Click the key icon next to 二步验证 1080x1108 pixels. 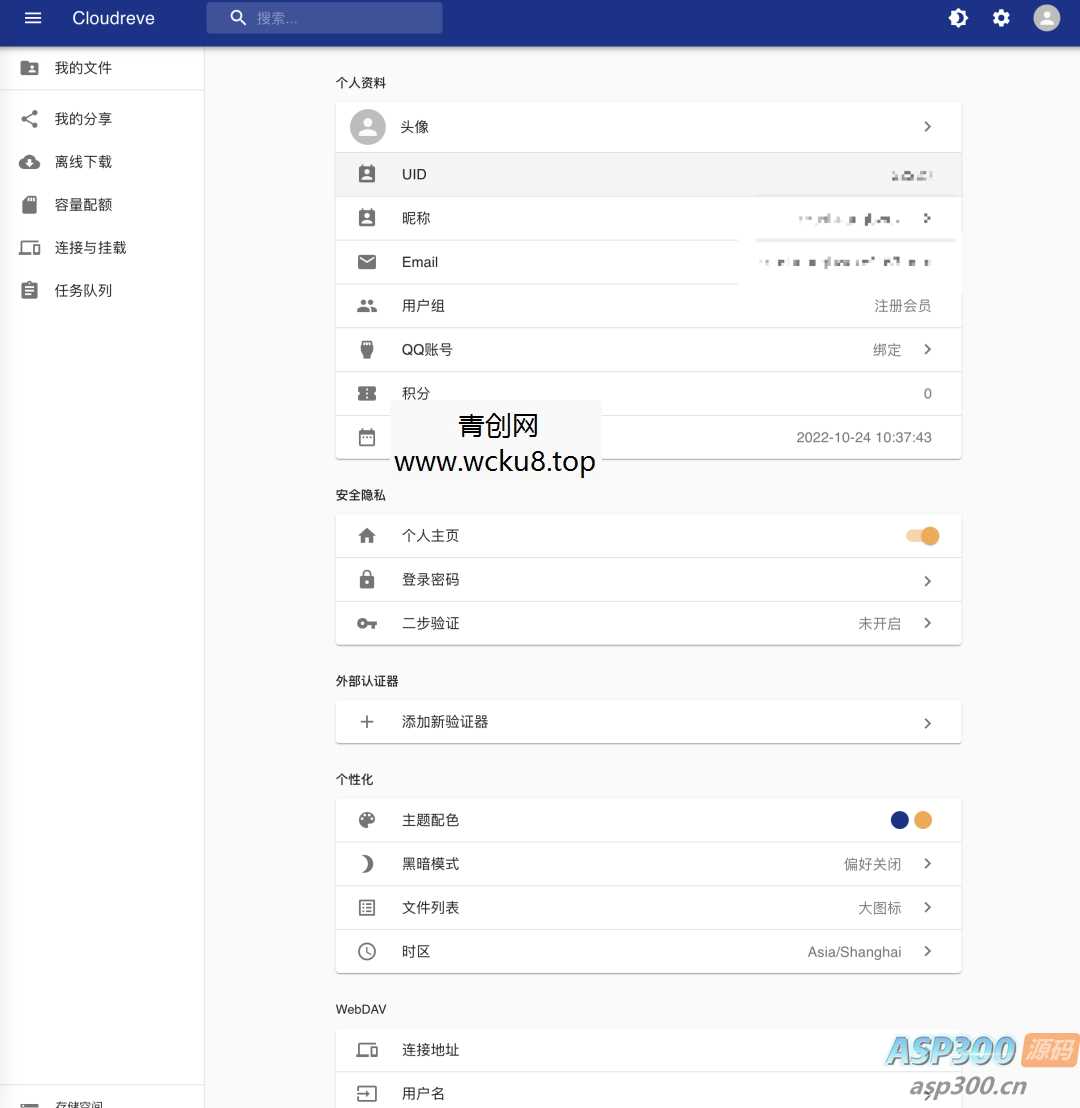[367, 623]
